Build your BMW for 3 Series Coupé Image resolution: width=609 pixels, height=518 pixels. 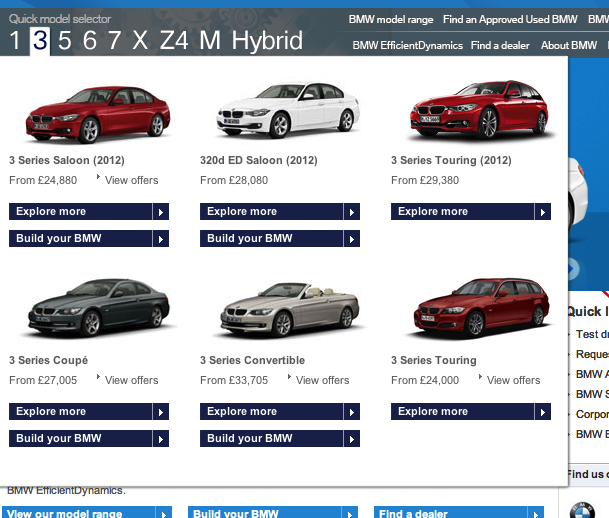click(x=89, y=438)
